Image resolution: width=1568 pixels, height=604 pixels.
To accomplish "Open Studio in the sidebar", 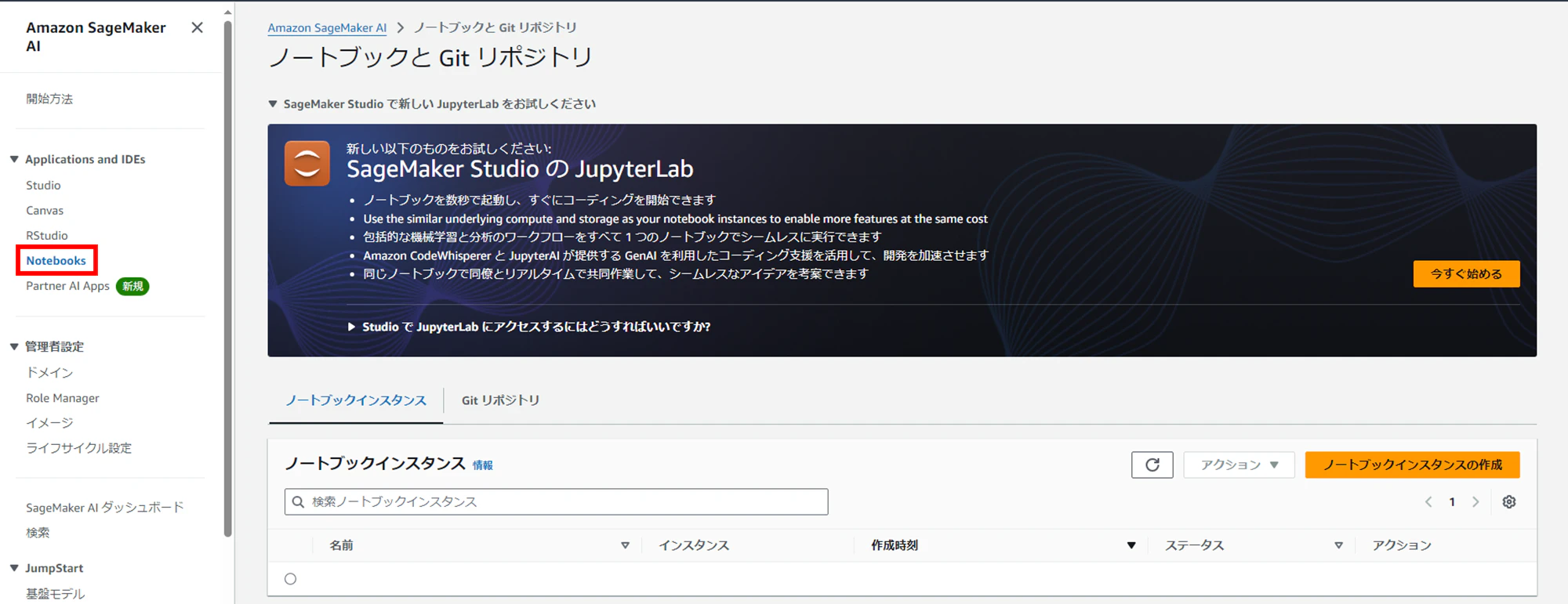I will coord(43,186).
